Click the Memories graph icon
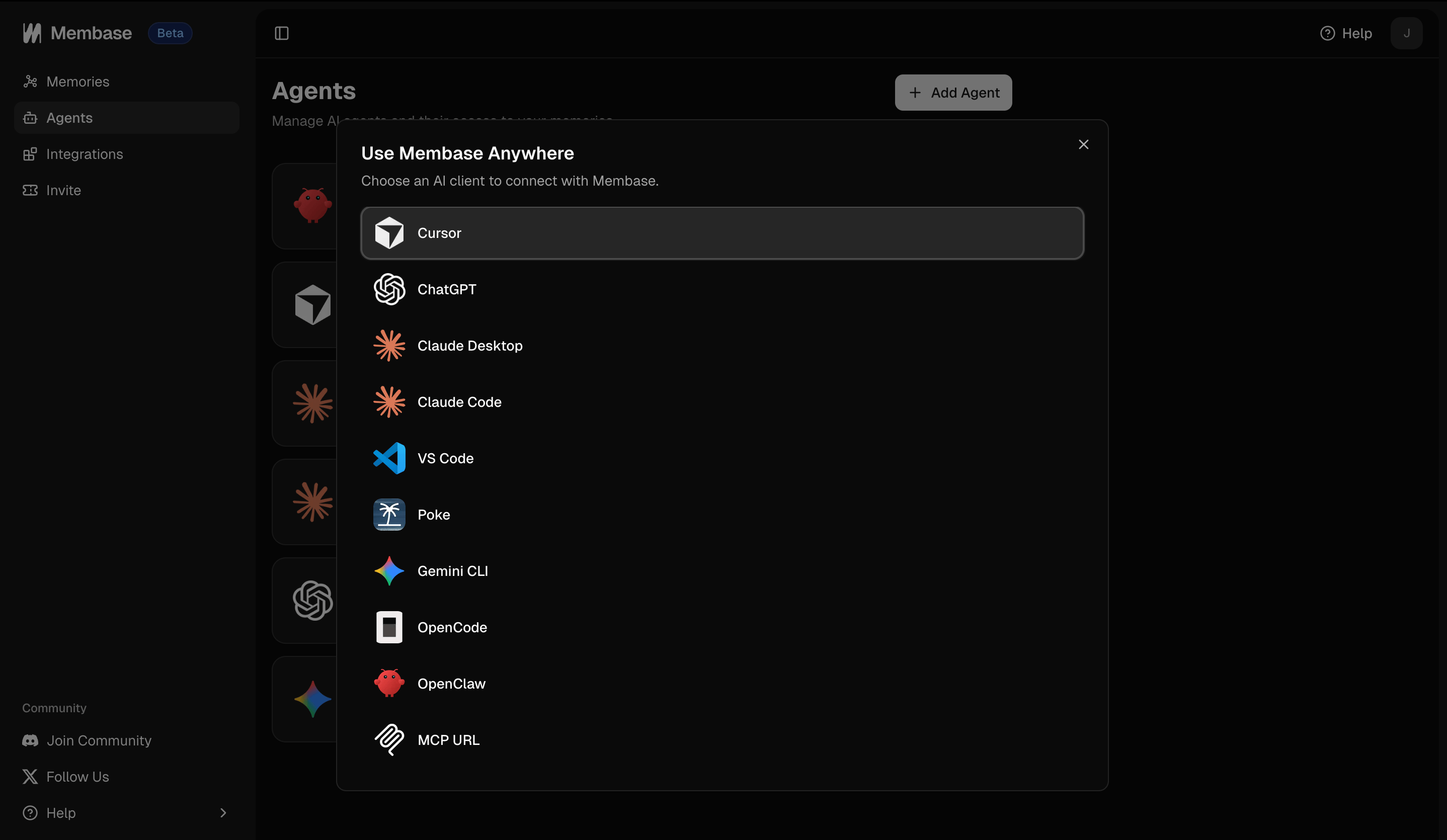The height and width of the screenshot is (840, 1447). [x=30, y=81]
